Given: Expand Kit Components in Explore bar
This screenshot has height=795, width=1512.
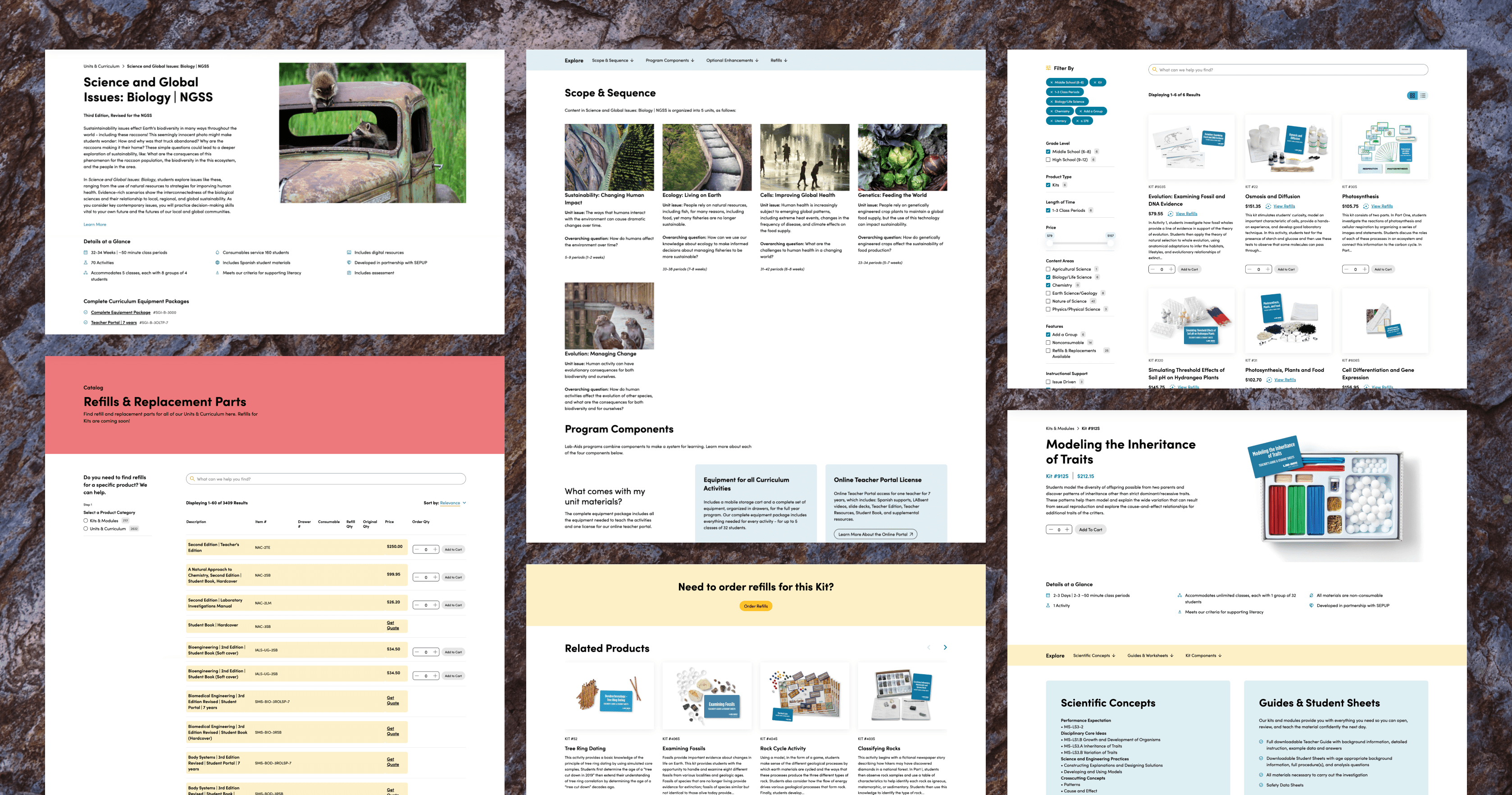Looking at the screenshot, I should pos(1202,655).
